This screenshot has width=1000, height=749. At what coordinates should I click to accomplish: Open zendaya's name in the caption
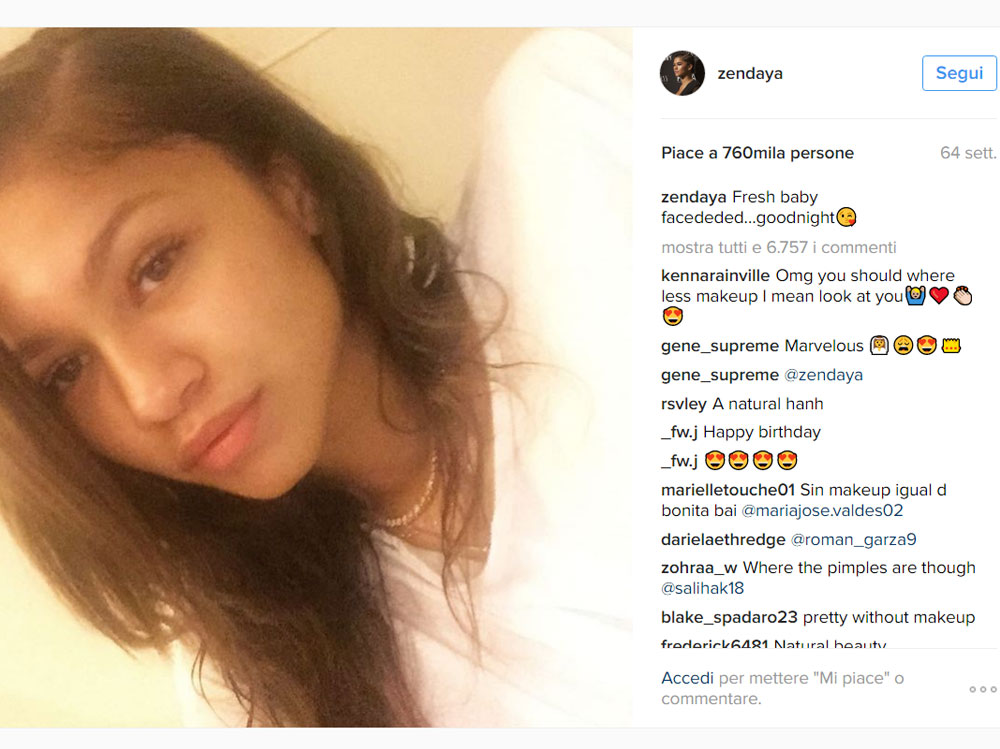693,197
